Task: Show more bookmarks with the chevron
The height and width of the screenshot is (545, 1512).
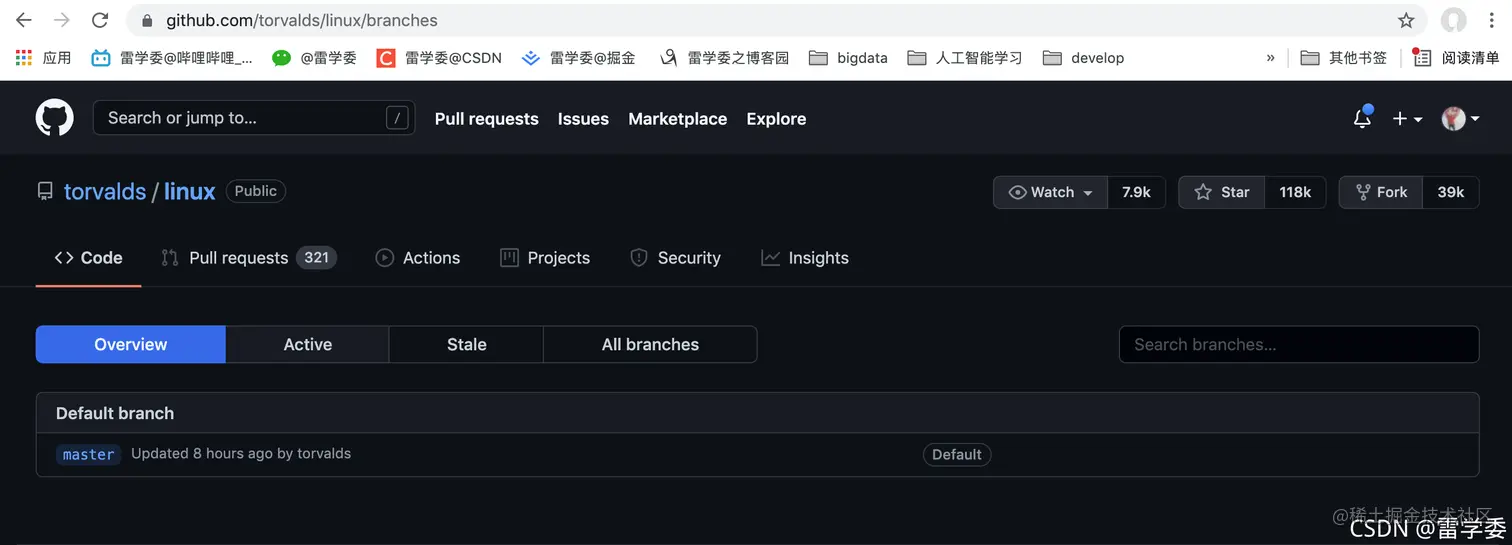Action: [x=1270, y=58]
